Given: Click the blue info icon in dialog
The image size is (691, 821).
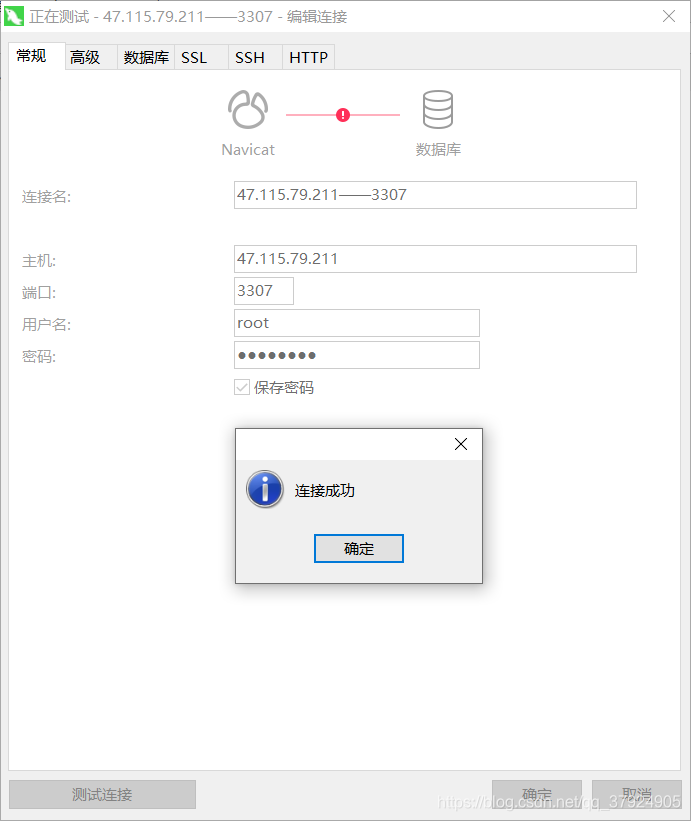Looking at the screenshot, I should point(265,489).
